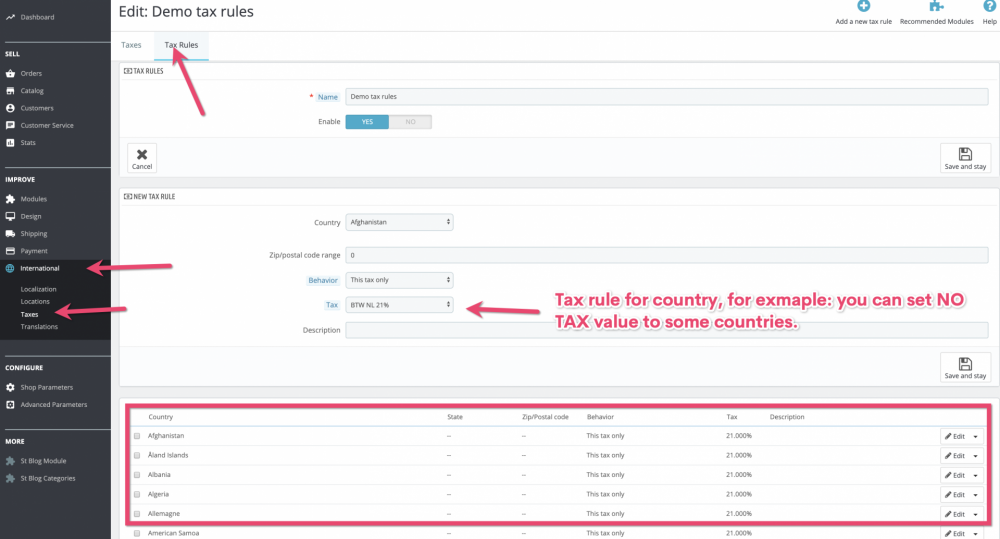Open the Behavior dropdown
The height and width of the screenshot is (539, 1000).
(x=399, y=280)
